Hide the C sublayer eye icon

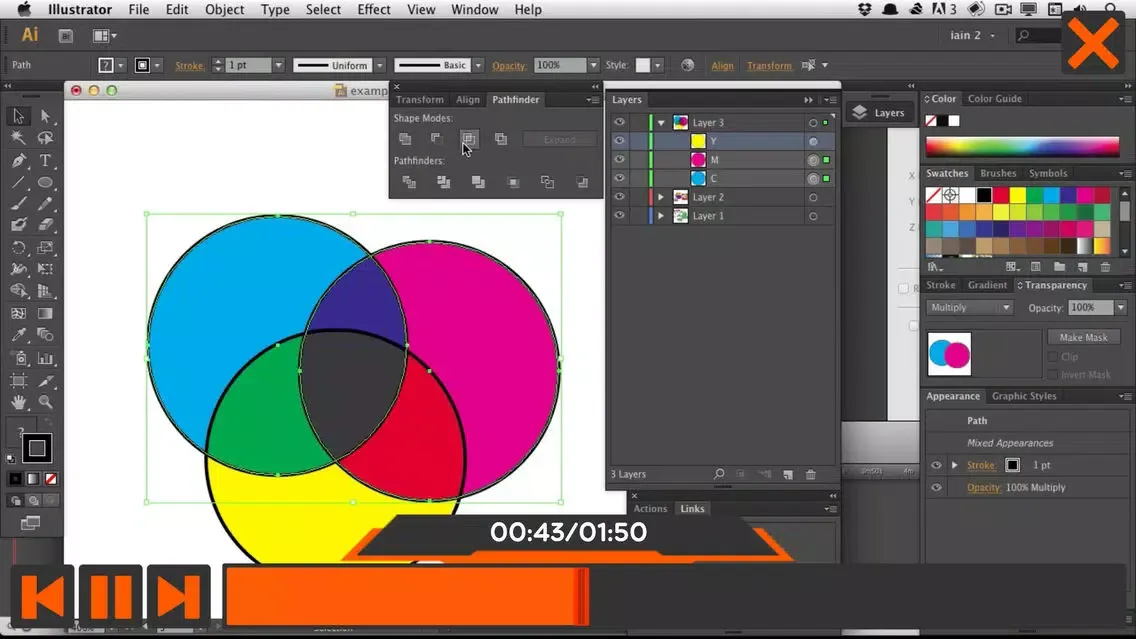pyautogui.click(x=619, y=178)
